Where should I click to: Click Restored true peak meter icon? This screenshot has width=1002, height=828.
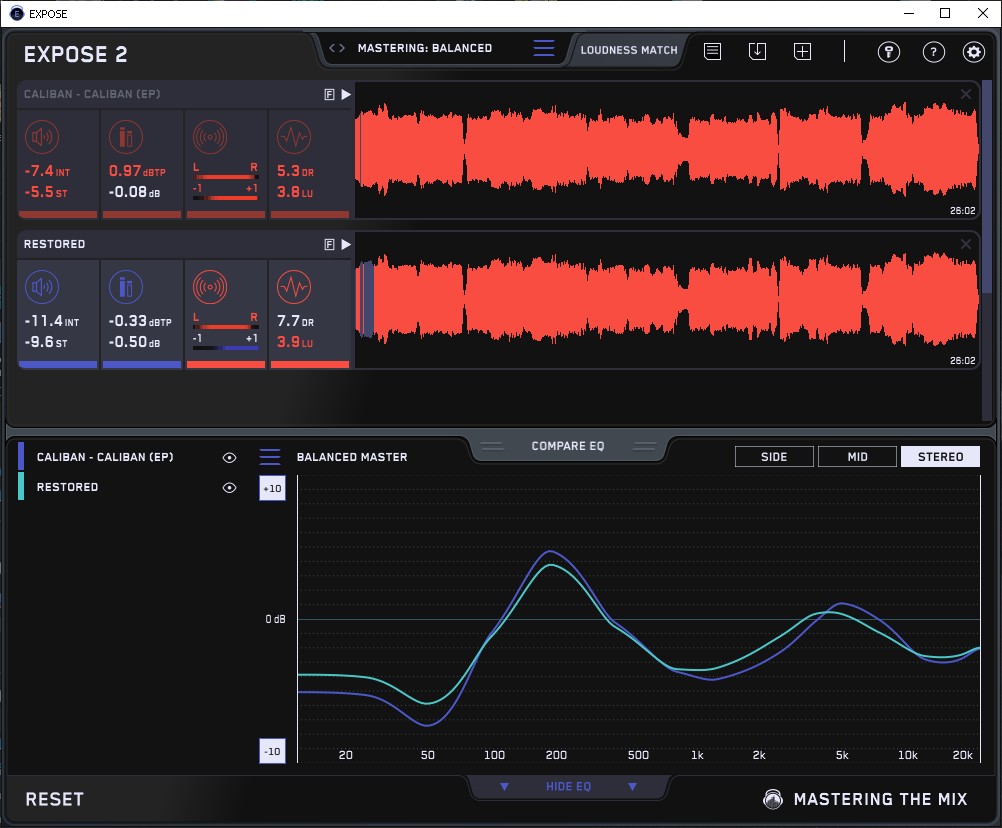(126, 287)
